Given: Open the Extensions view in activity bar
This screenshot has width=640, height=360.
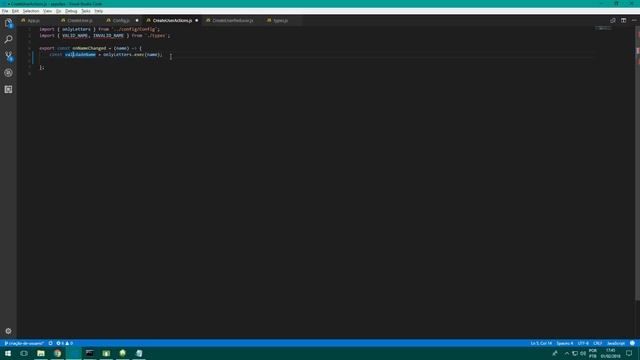Looking at the screenshot, I should click(8, 89).
